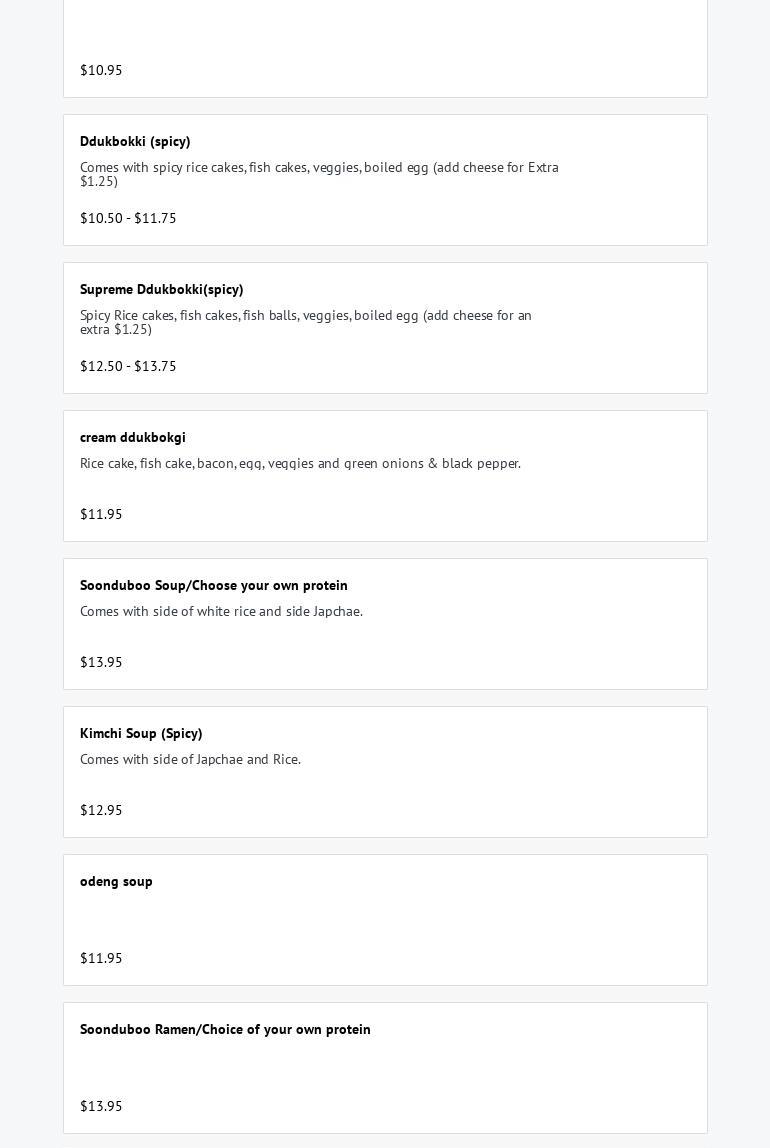770x1148 pixels.
Task: Open the cream ddukbokgi item
Action: click(x=385, y=476)
